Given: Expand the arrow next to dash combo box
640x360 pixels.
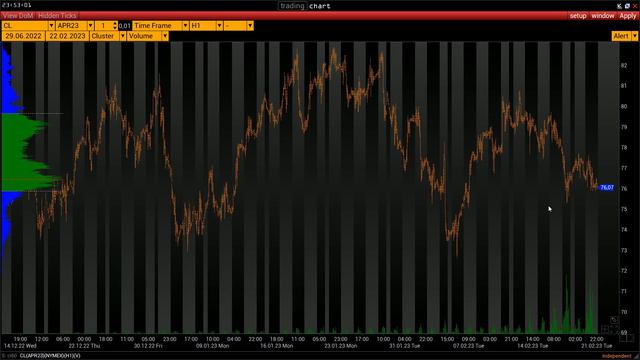Looking at the screenshot, I should click(250, 25).
